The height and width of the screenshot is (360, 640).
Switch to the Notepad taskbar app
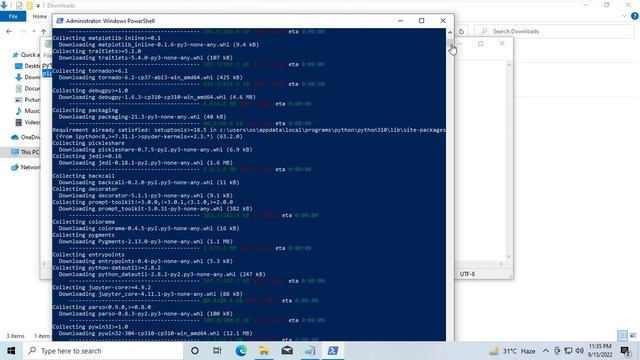[310, 351]
